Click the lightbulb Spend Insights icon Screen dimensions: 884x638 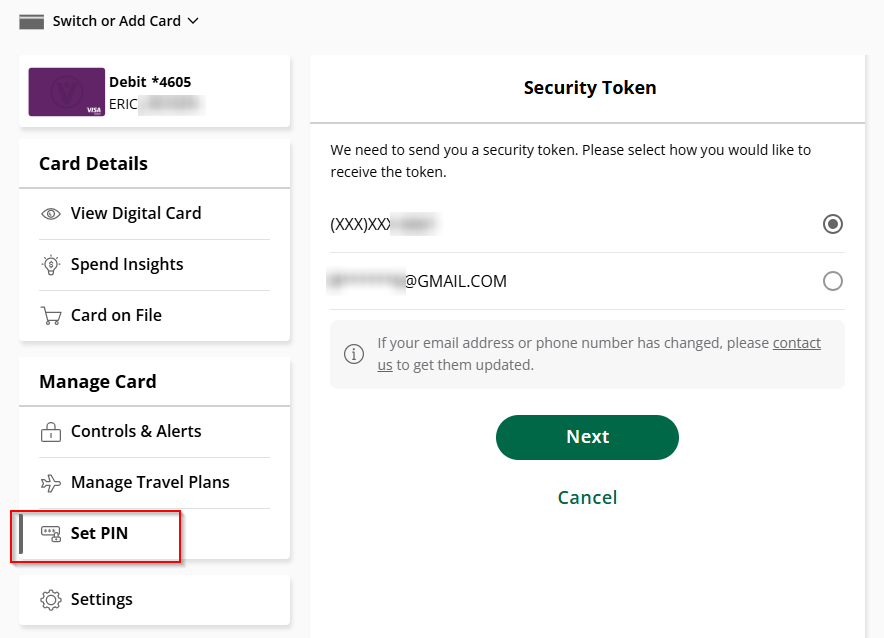click(50, 265)
